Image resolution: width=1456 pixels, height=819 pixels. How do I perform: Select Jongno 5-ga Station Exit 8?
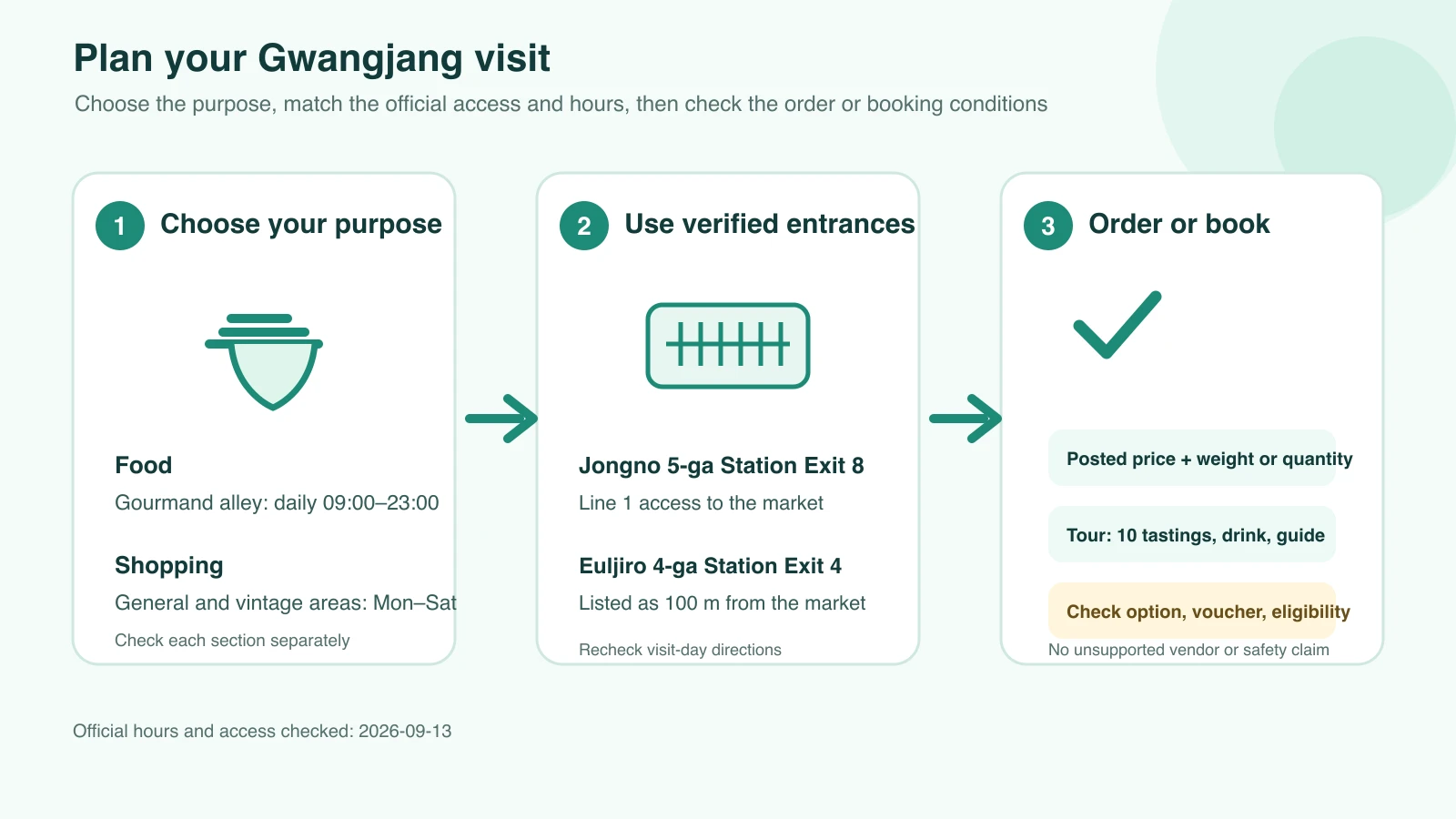pos(721,466)
